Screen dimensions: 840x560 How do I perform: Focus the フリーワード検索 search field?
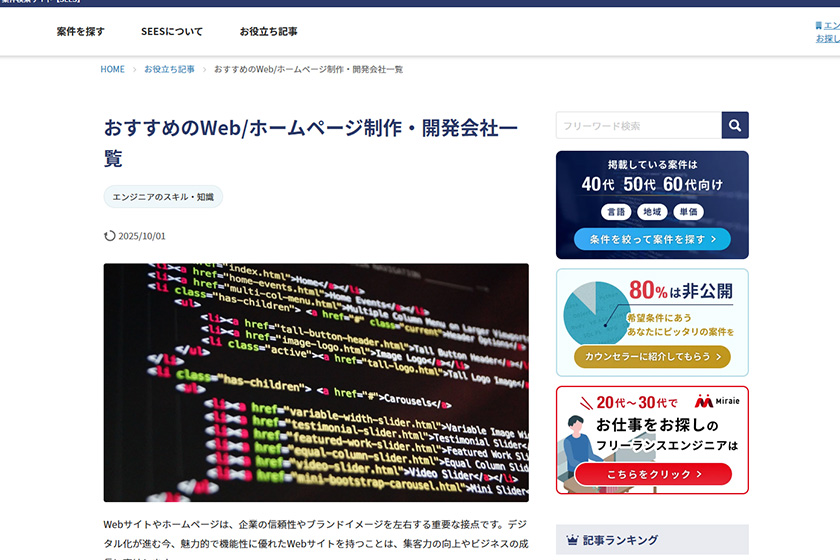(638, 125)
